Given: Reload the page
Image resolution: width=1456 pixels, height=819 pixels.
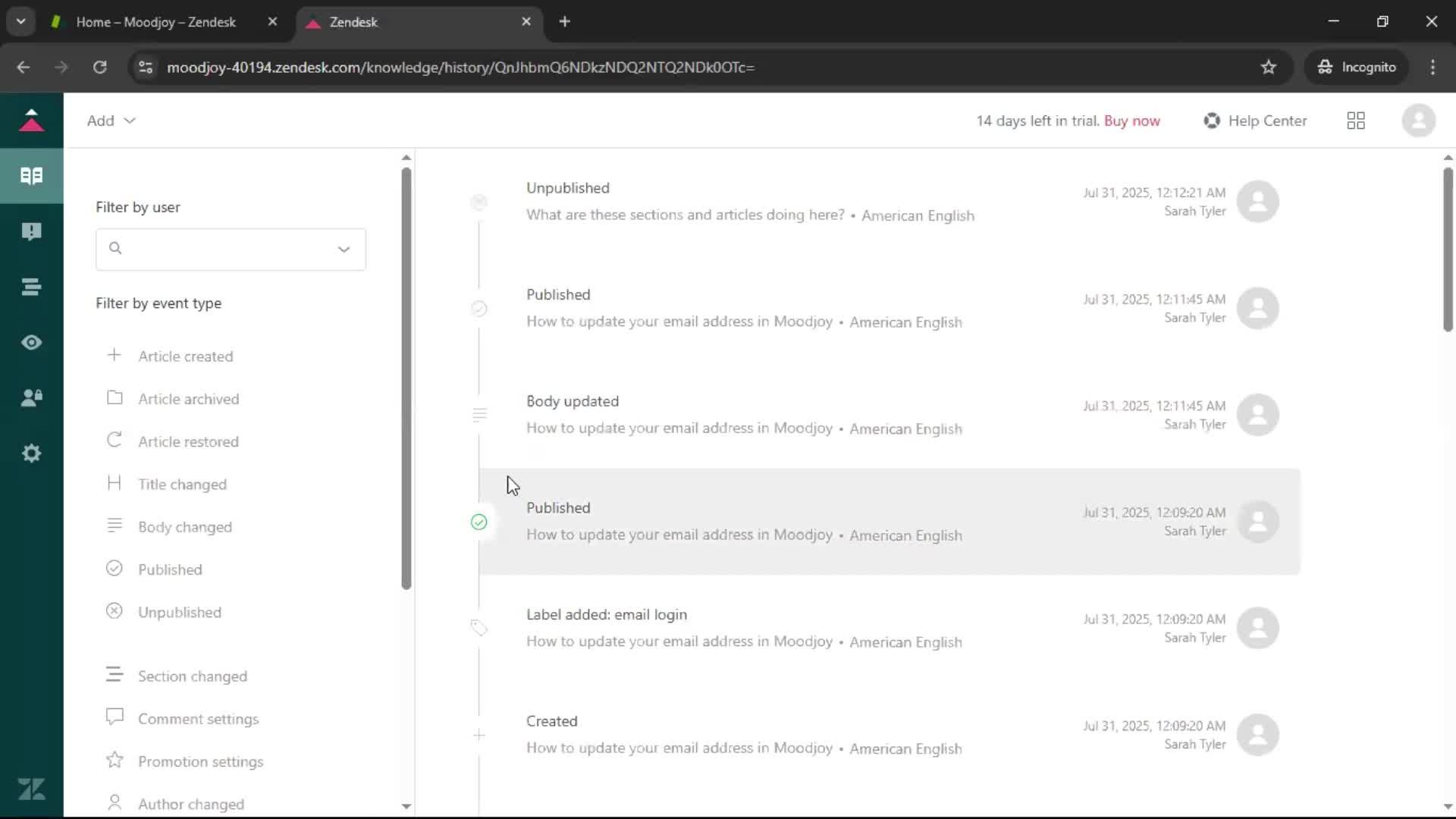Looking at the screenshot, I should coord(99,67).
